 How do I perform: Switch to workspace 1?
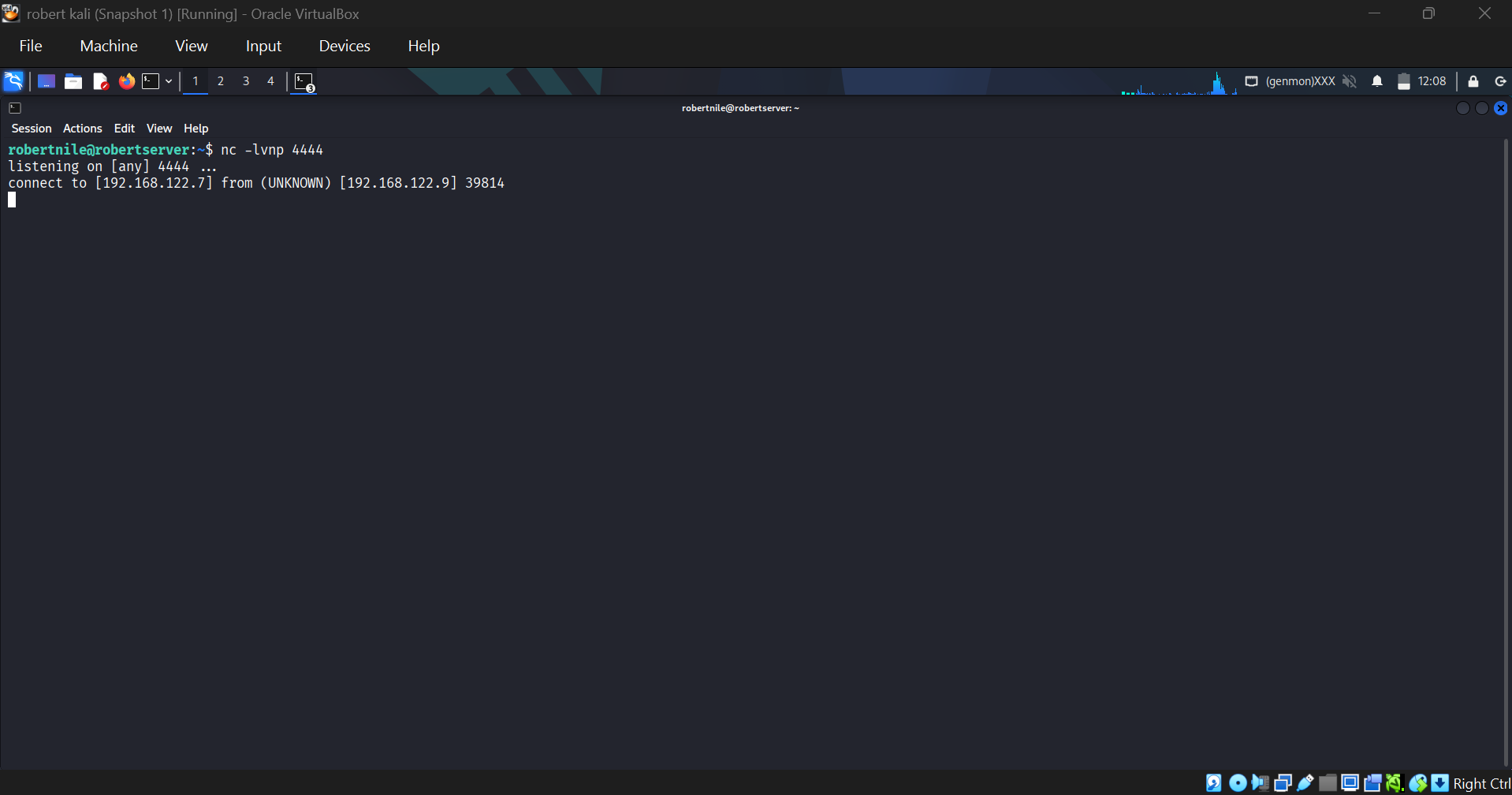click(x=196, y=81)
